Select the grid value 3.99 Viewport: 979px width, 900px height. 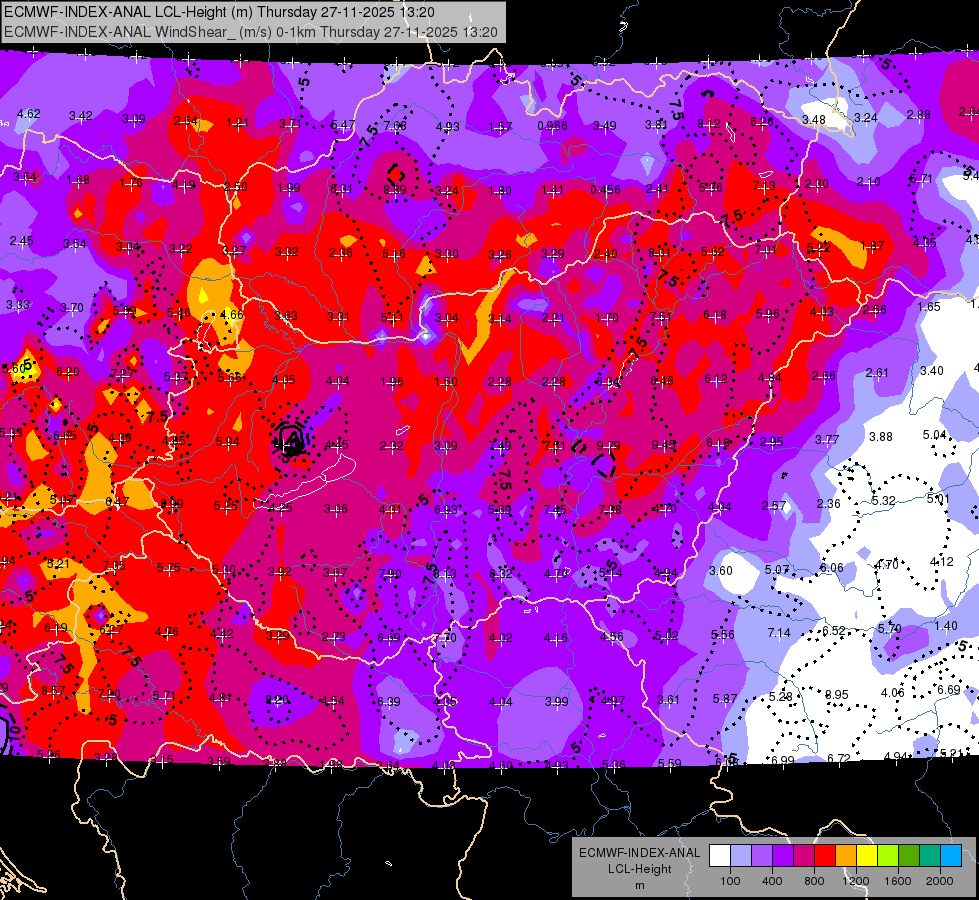pyautogui.click(x=556, y=702)
